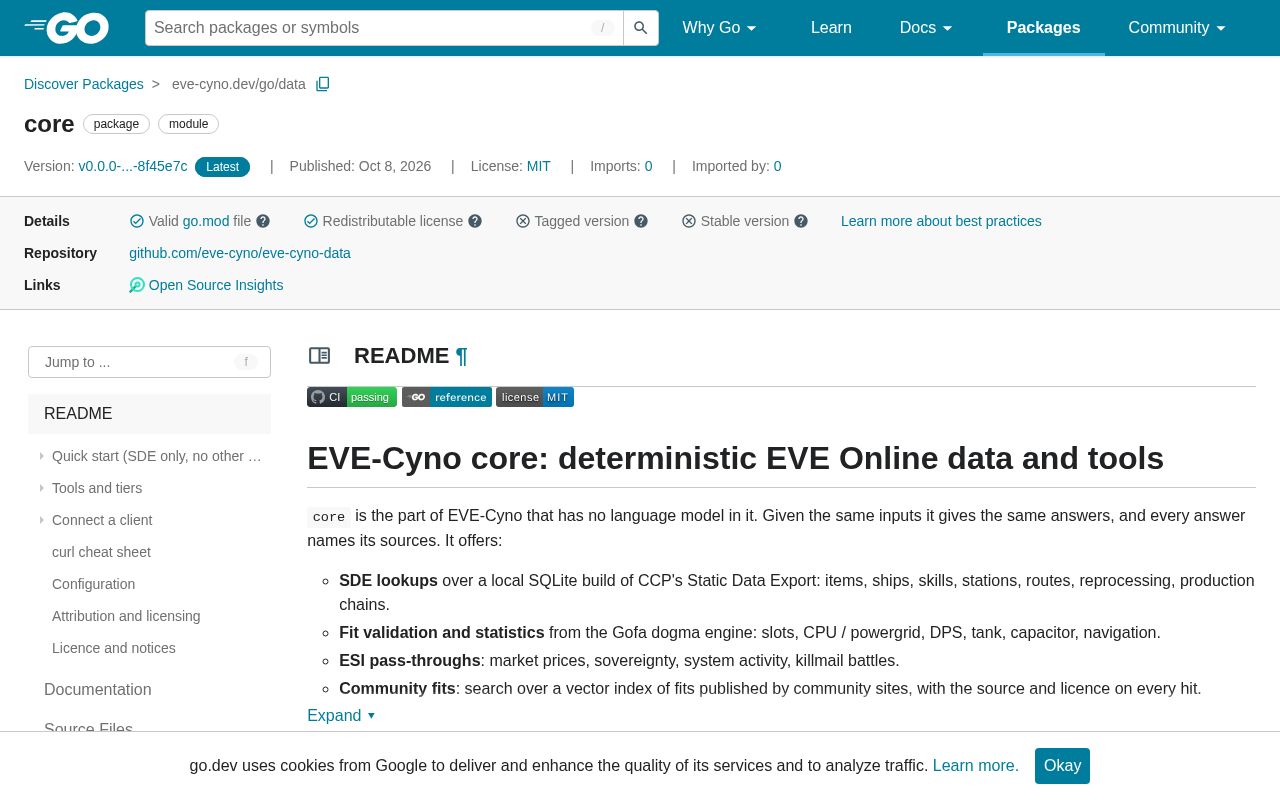Expand the Quick start tree item
Screen dimensions: 1280x800
[42, 456]
